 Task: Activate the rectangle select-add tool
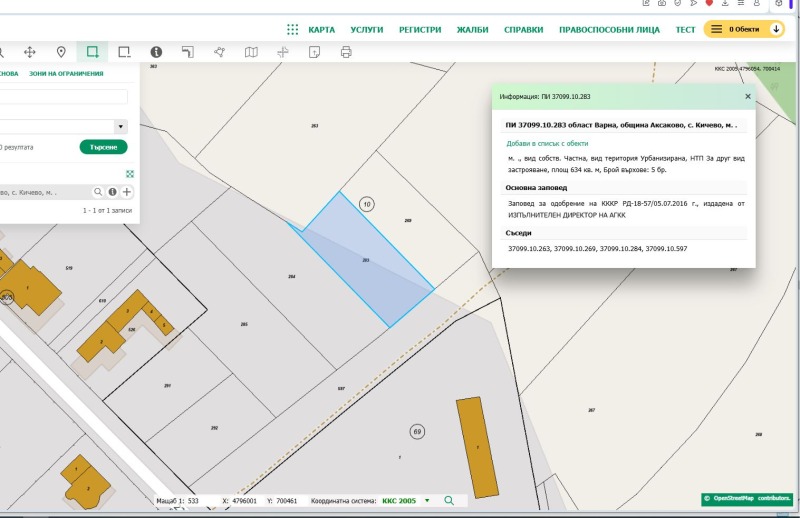point(93,52)
